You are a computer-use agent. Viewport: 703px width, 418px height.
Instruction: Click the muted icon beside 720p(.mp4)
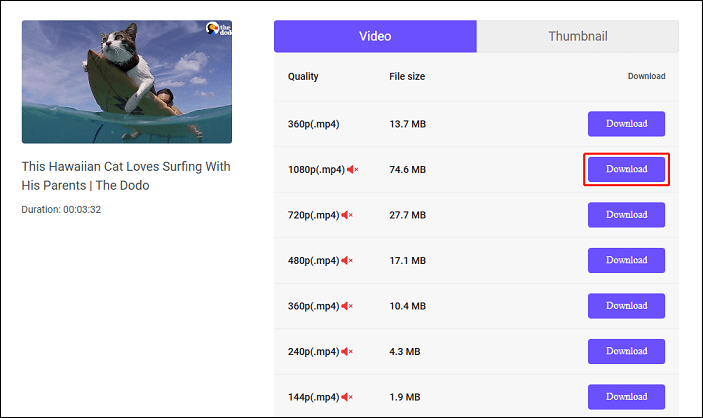[x=347, y=215]
